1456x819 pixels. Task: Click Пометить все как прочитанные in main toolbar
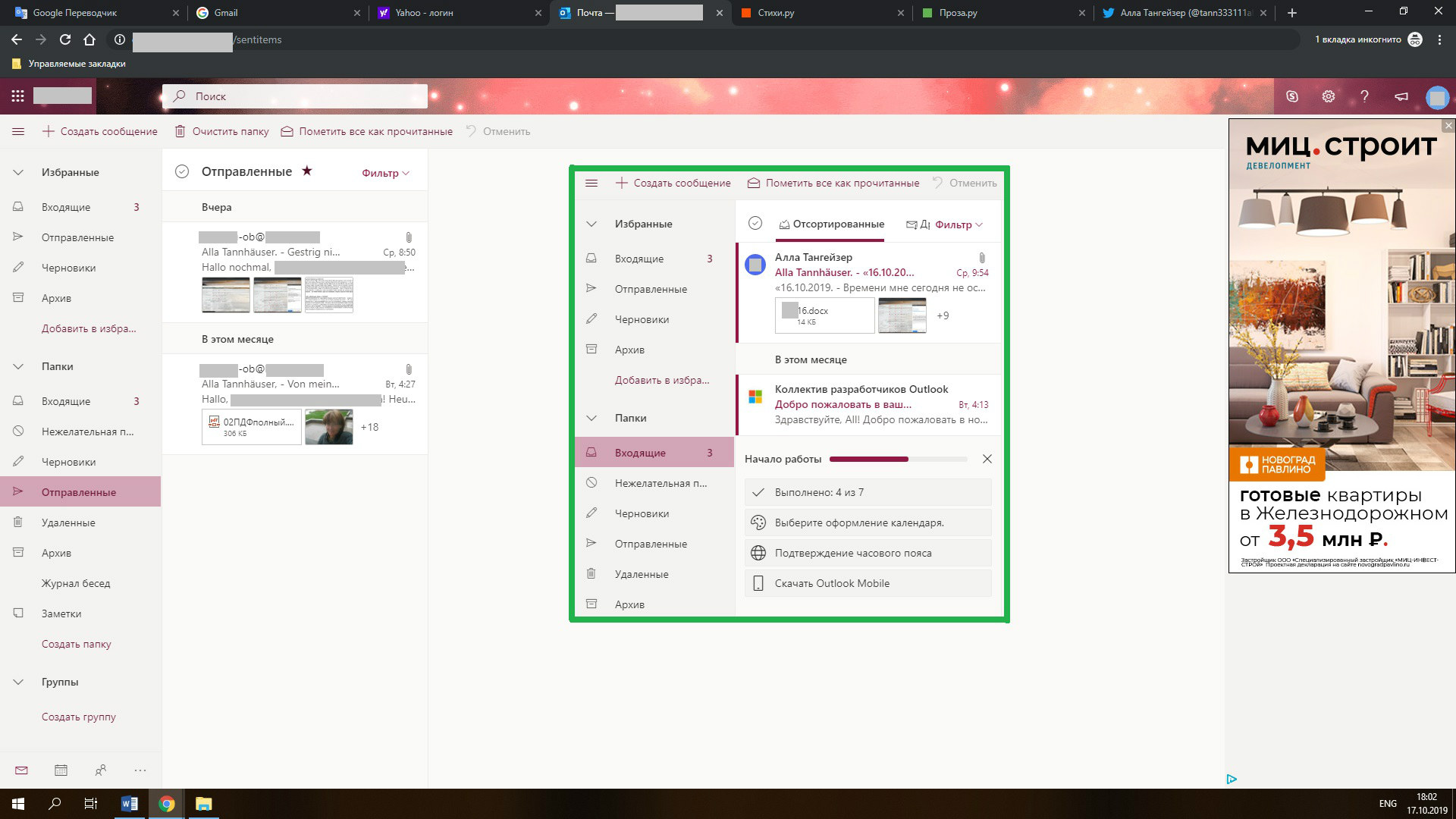coord(366,131)
